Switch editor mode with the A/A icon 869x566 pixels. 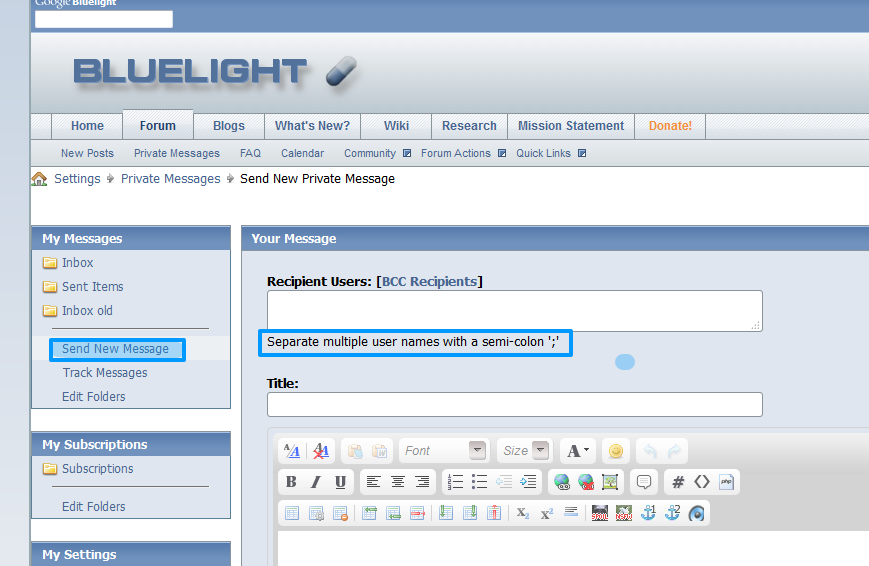click(292, 451)
